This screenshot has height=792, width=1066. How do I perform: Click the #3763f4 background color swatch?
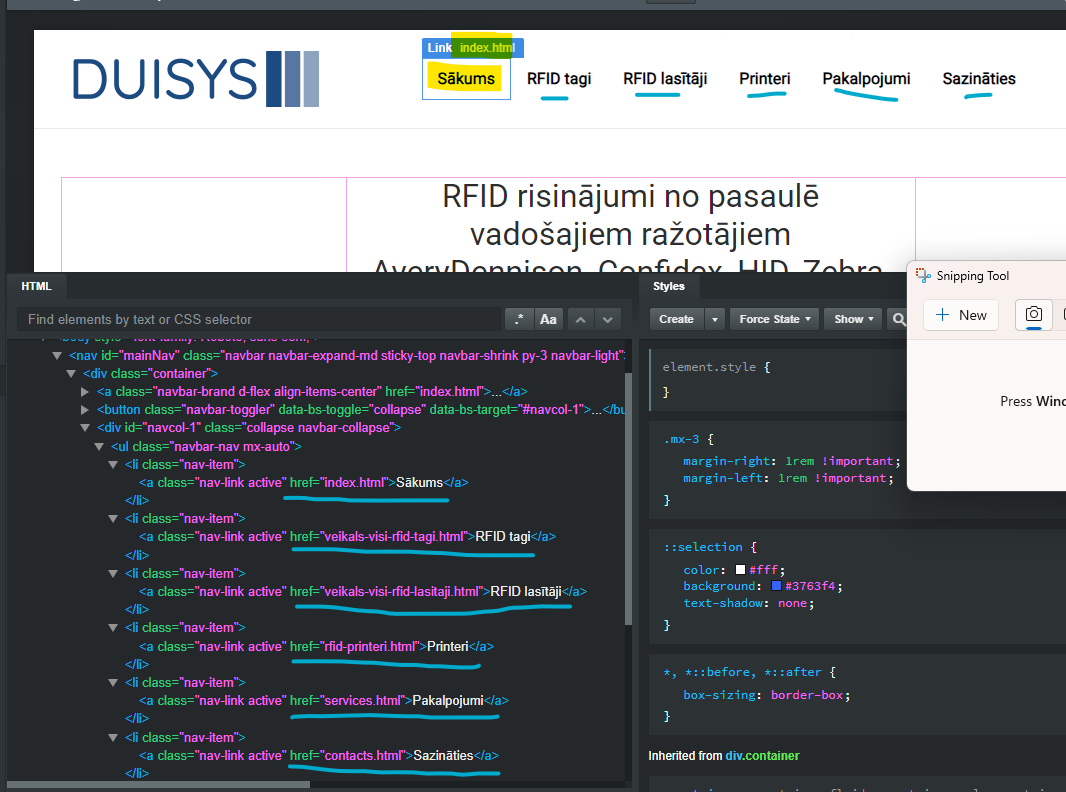tap(776, 586)
